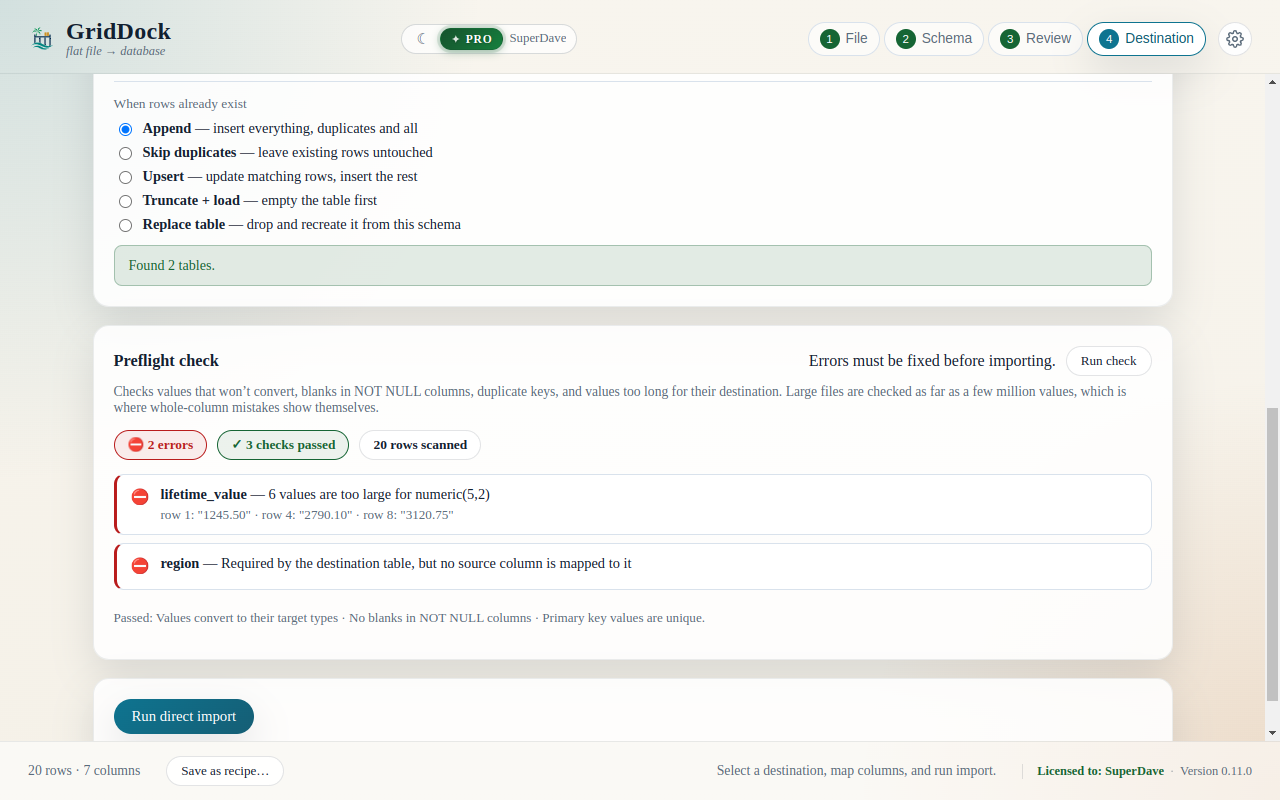Click the PRO badge

click(471, 39)
